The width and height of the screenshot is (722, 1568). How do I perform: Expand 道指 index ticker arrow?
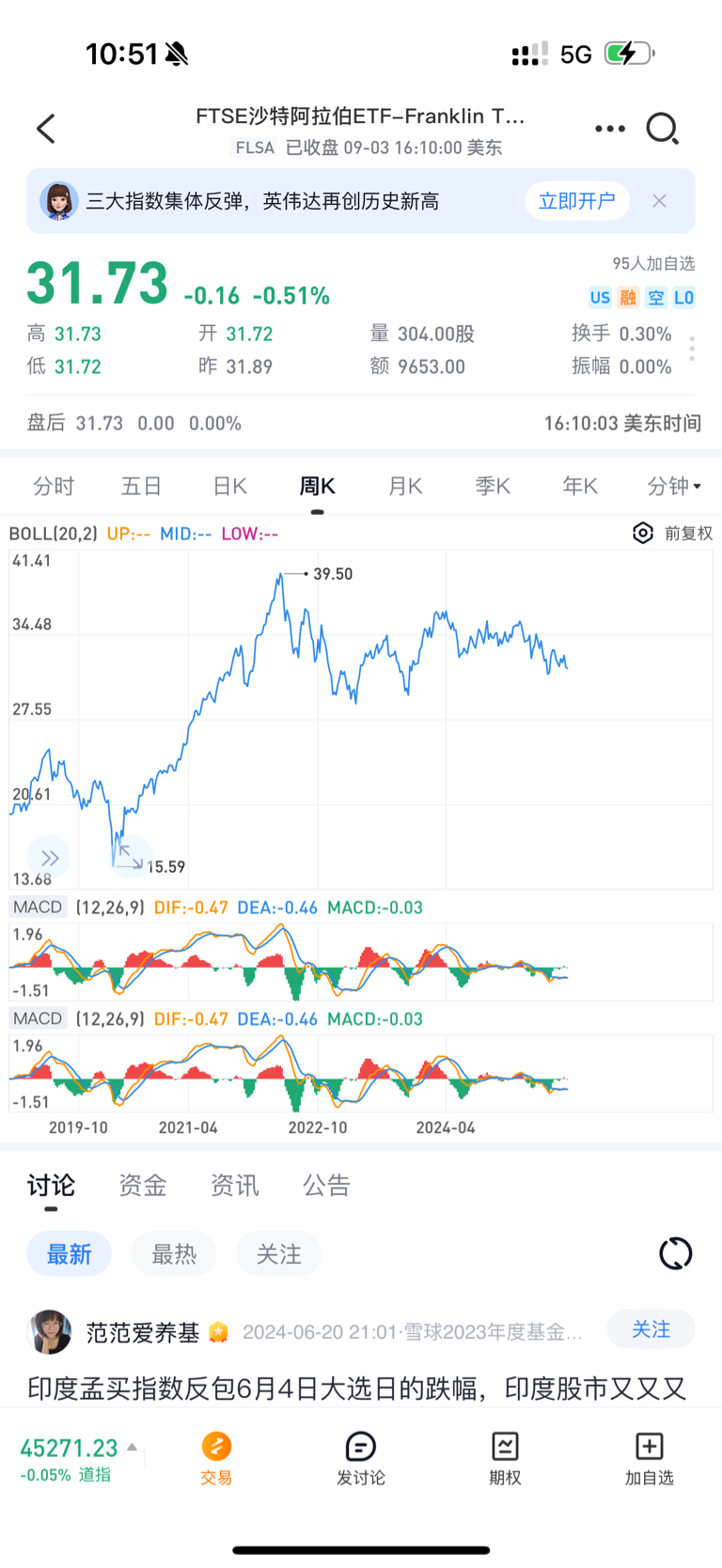(133, 1448)
